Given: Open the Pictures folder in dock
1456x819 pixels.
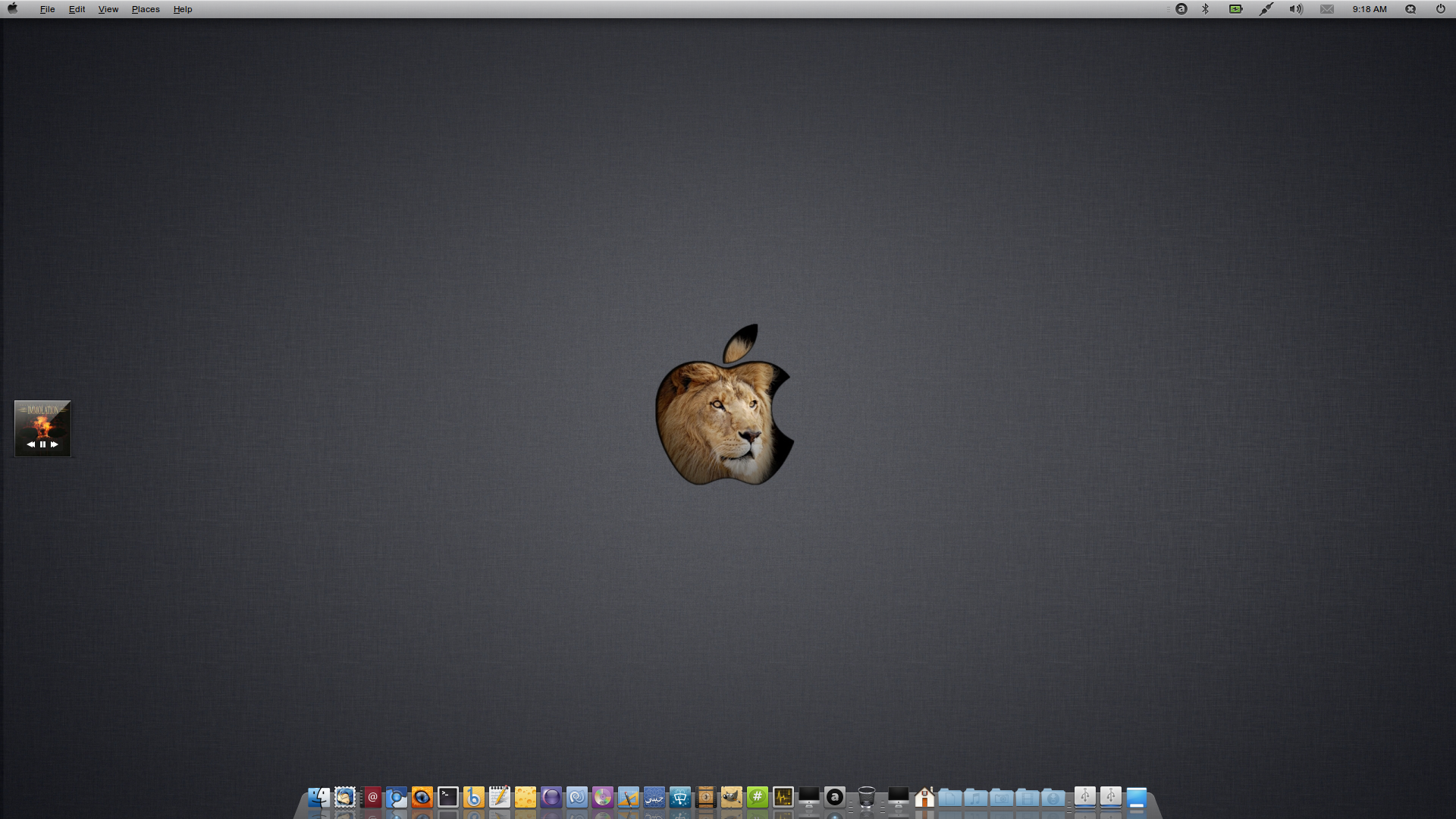Looking at the screenshot, I should 1002,798.
